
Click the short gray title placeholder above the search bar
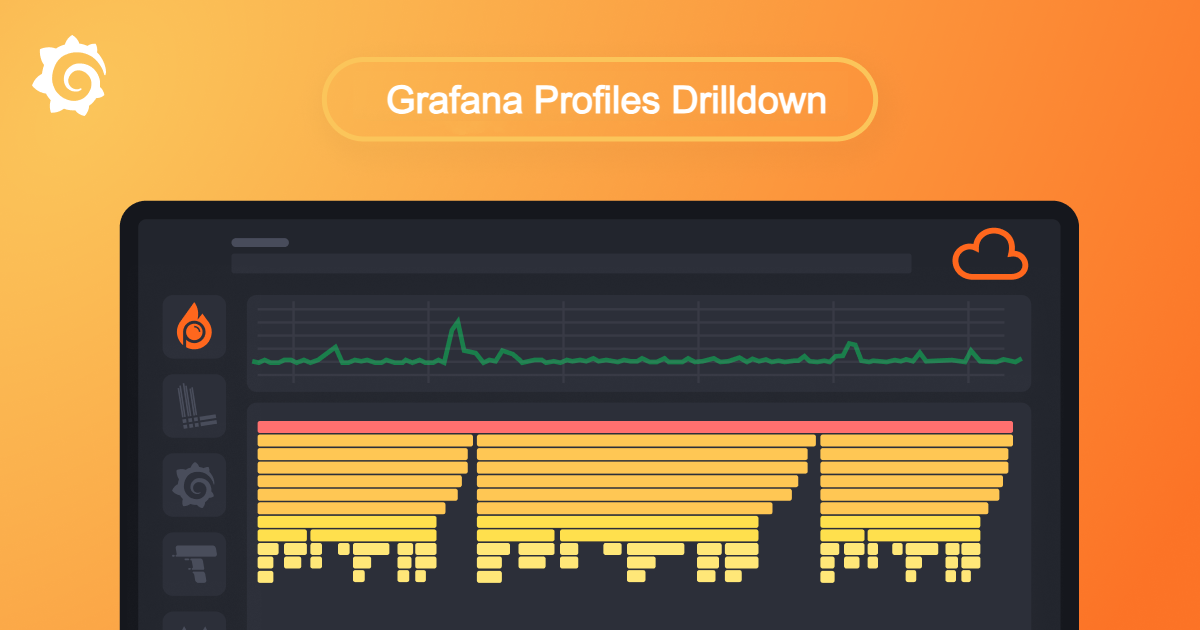[x=260, y=242]
